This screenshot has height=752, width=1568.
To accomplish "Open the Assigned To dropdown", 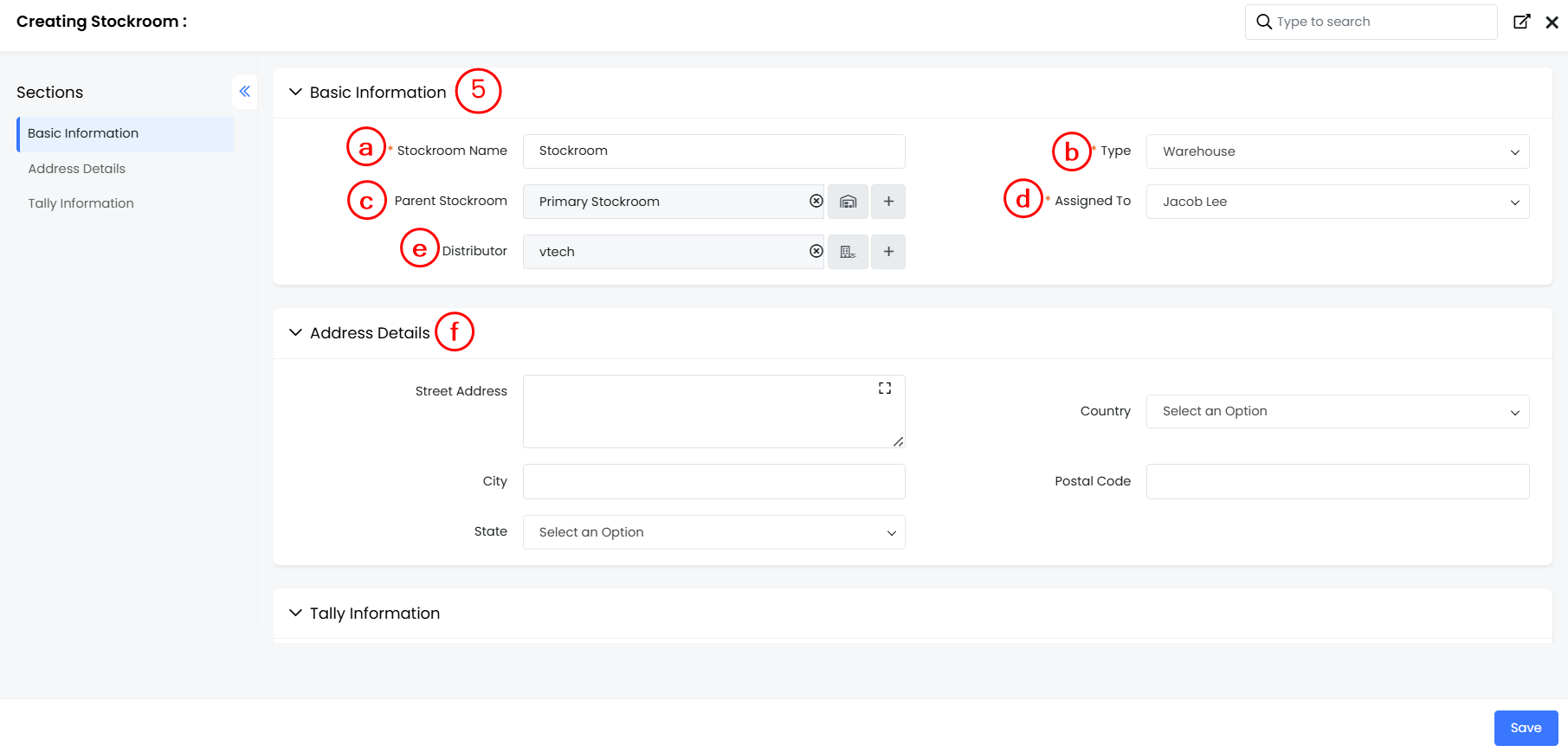I will tap(1337, 202).
